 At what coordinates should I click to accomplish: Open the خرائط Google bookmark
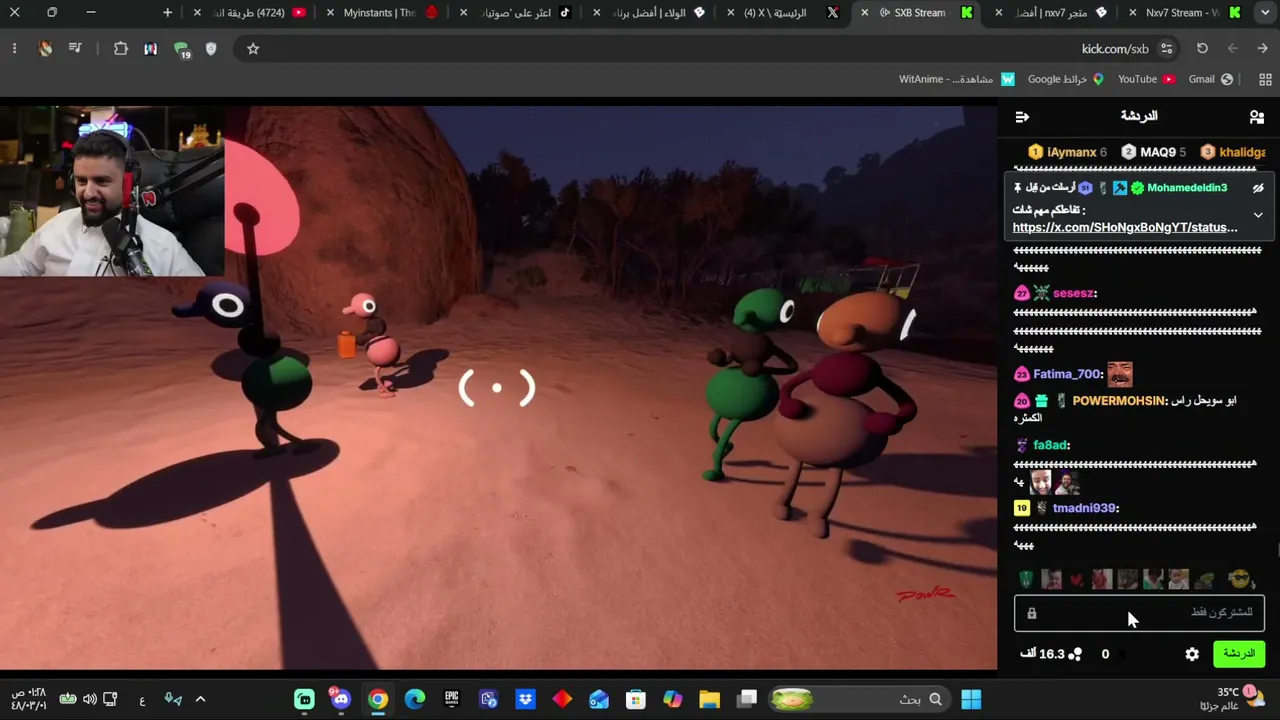tap(1065, 79)
